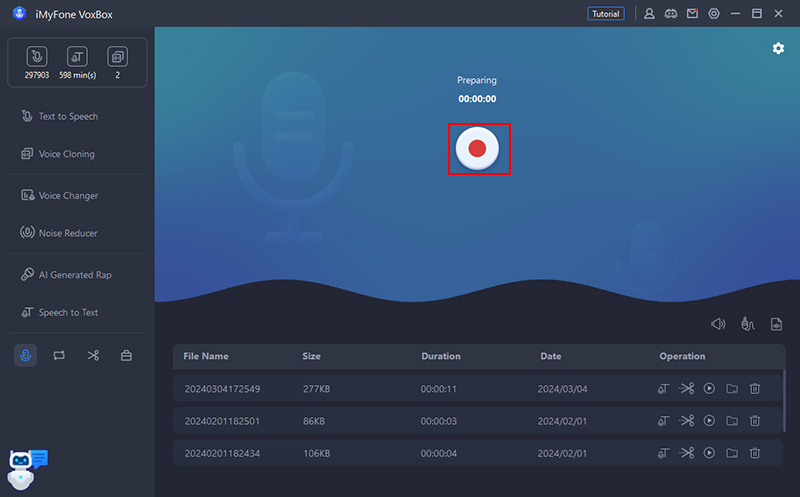The width and height of the screenshot is (800, 497).
Task: Open the chatbot assistant
Action: coord(27,469)
